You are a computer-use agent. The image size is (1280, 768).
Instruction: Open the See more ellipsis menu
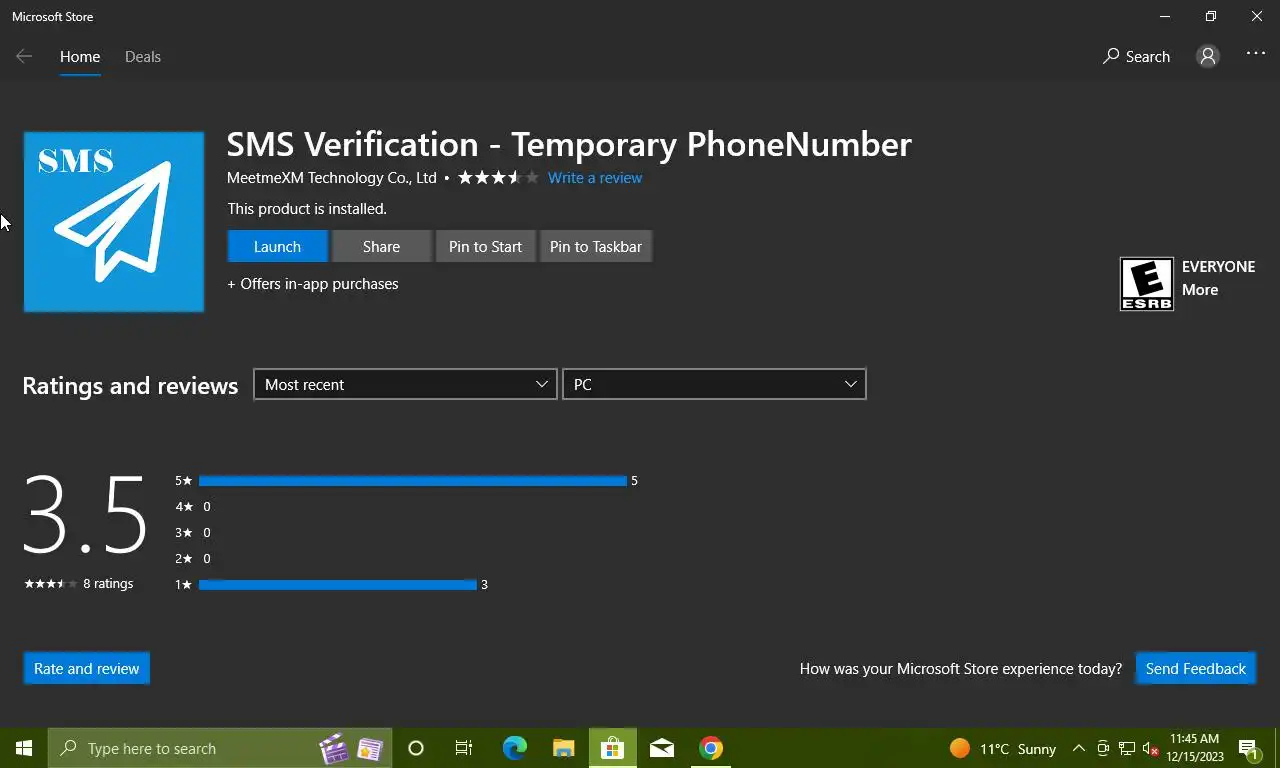1256,54
